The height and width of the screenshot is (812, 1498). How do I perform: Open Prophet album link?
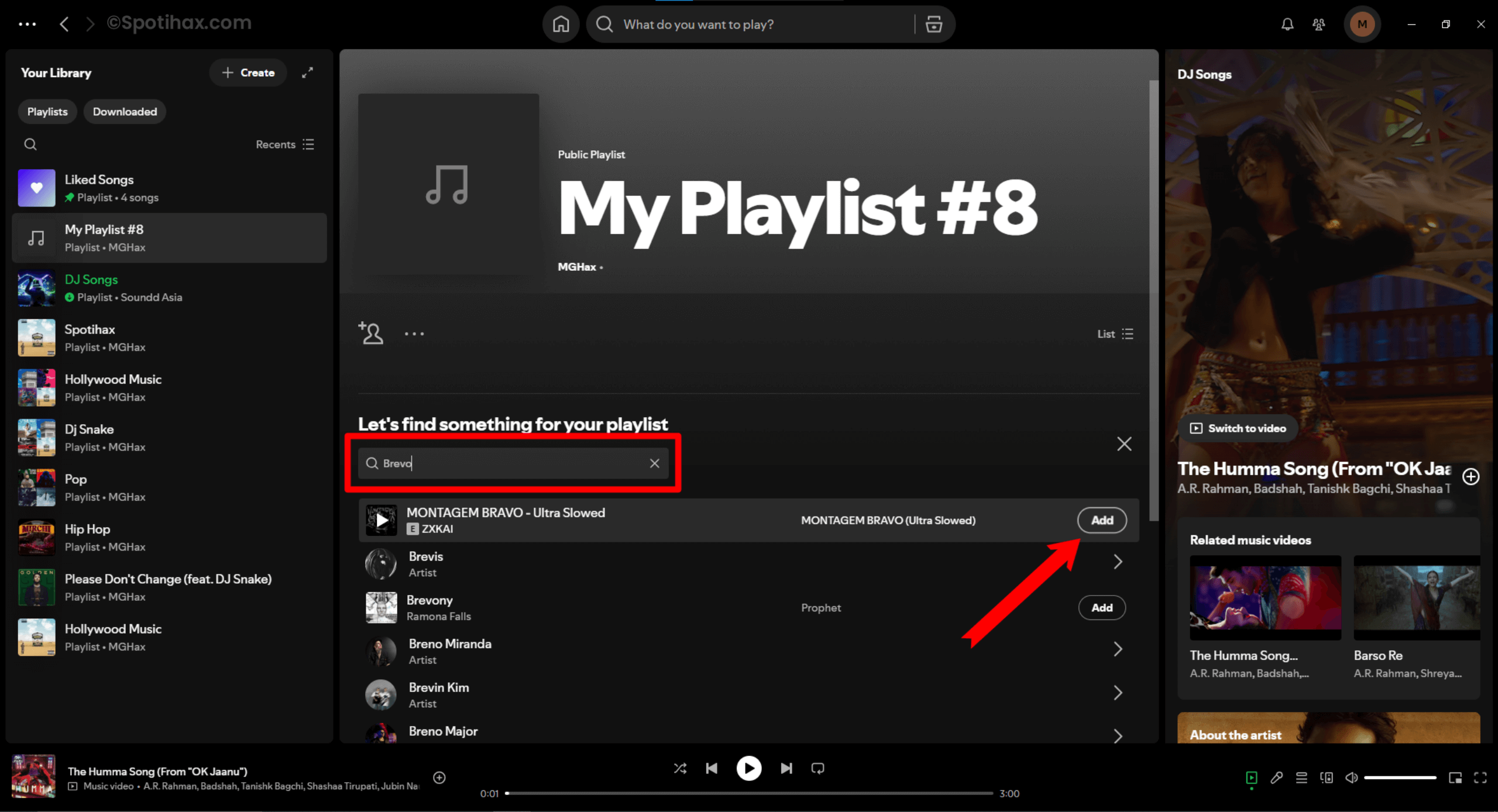point(820,608)
